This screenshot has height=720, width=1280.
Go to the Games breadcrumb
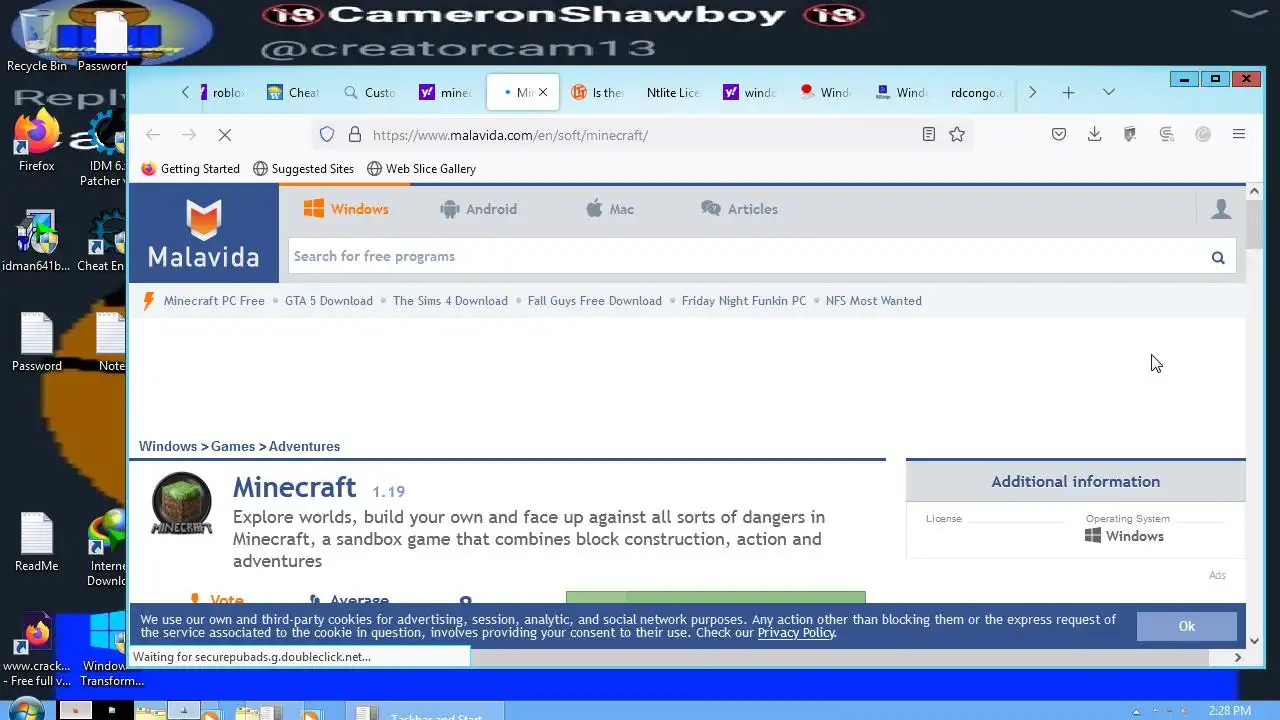(x=233, y=446)
